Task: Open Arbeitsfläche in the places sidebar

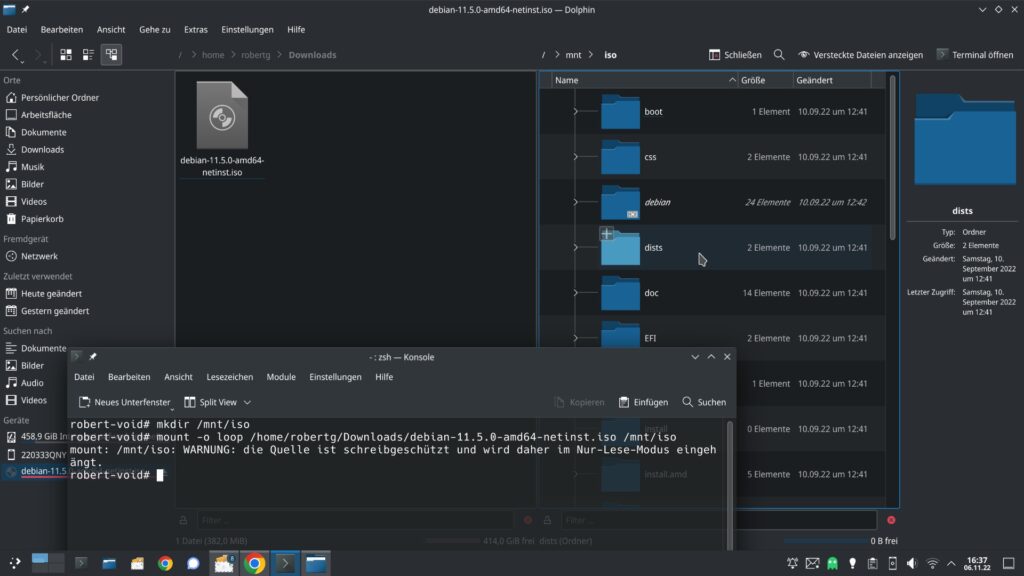Action: (x=39, y=115)
